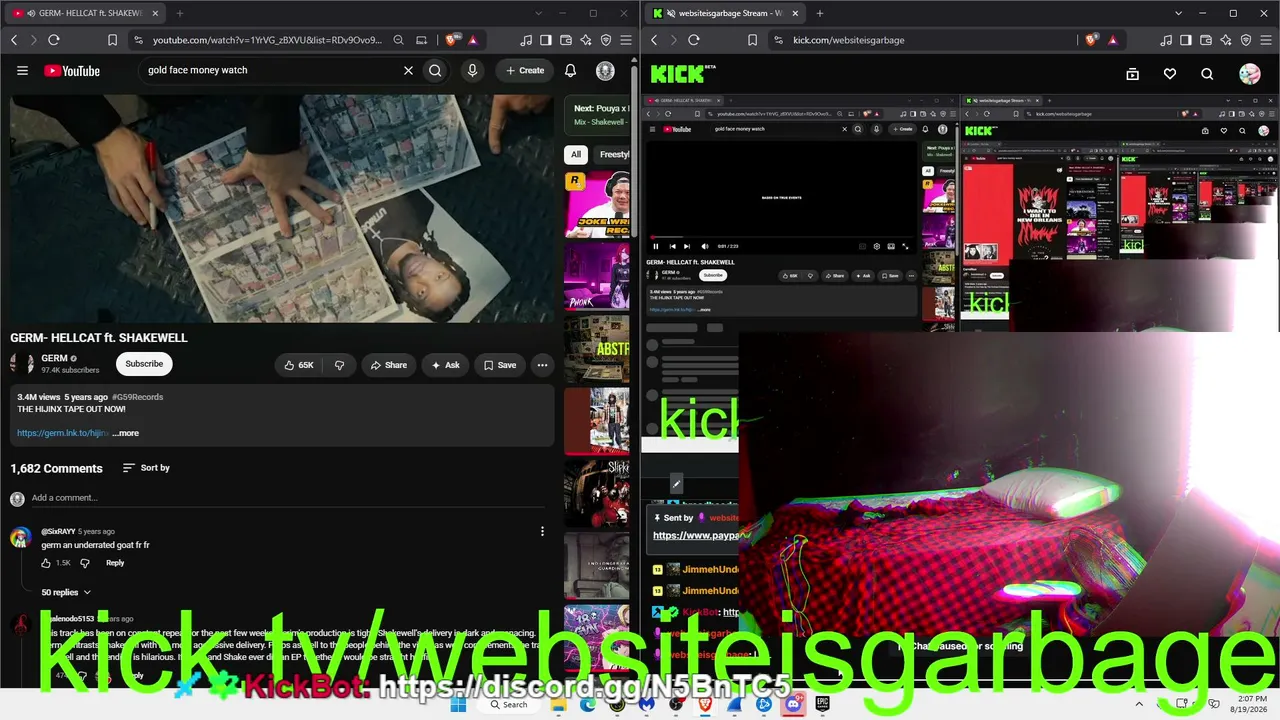Screen dimensions: 1280x720
Task: Open the Kick browse icon
Action: coord(1132,74)
